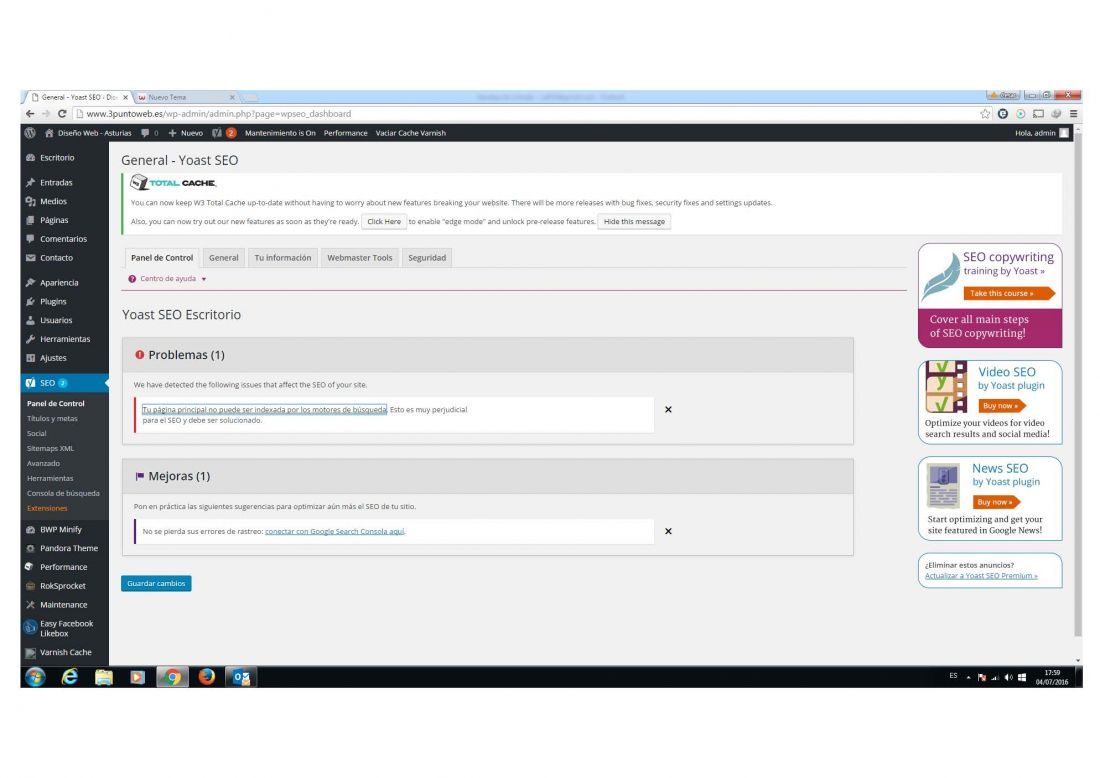This screenshot has height=778, width=1100.
Task: Open Windows Start button
Action: [x=35, y=677]
